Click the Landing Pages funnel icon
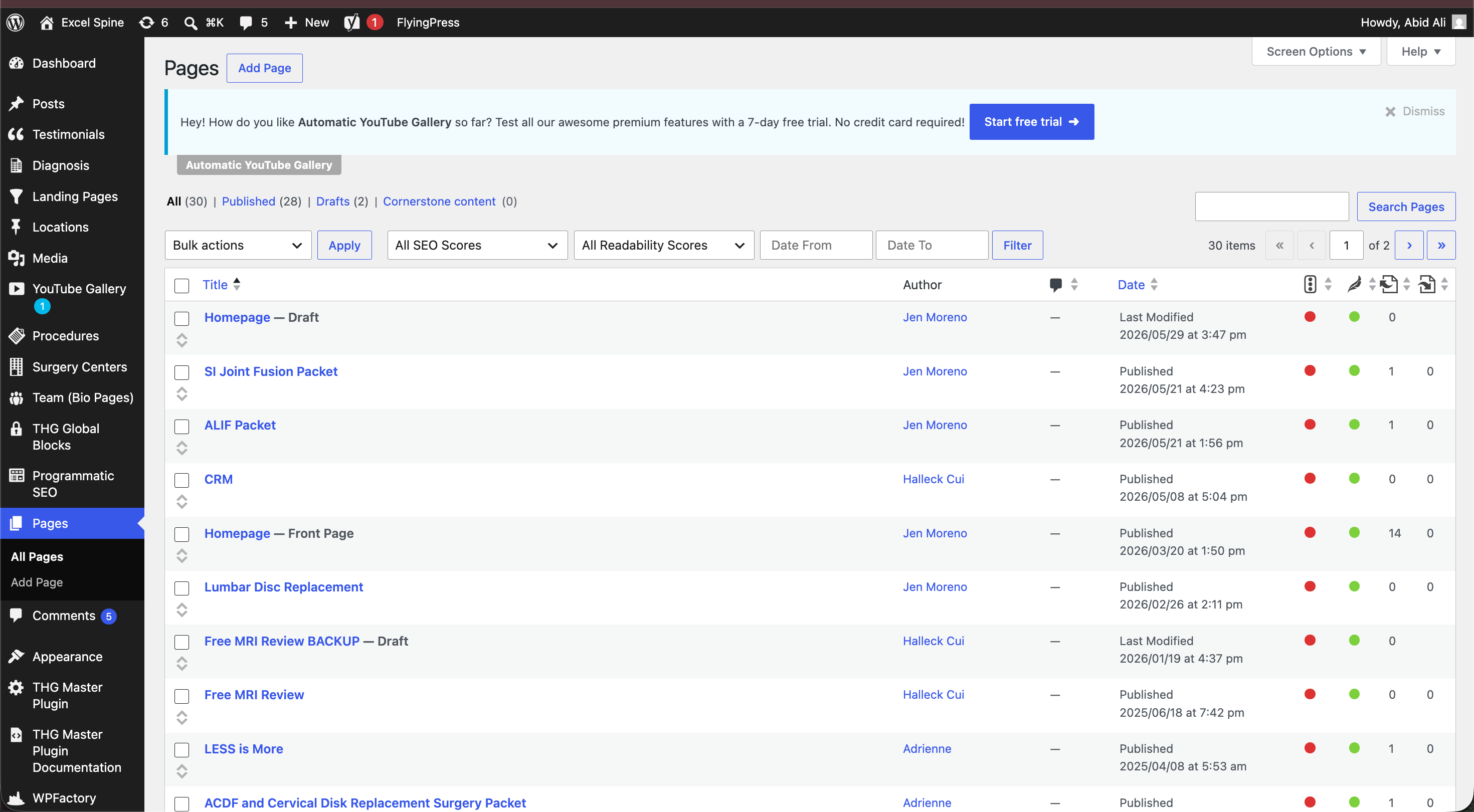Screen dimensions: 1474x812 [x=17, y=196]
